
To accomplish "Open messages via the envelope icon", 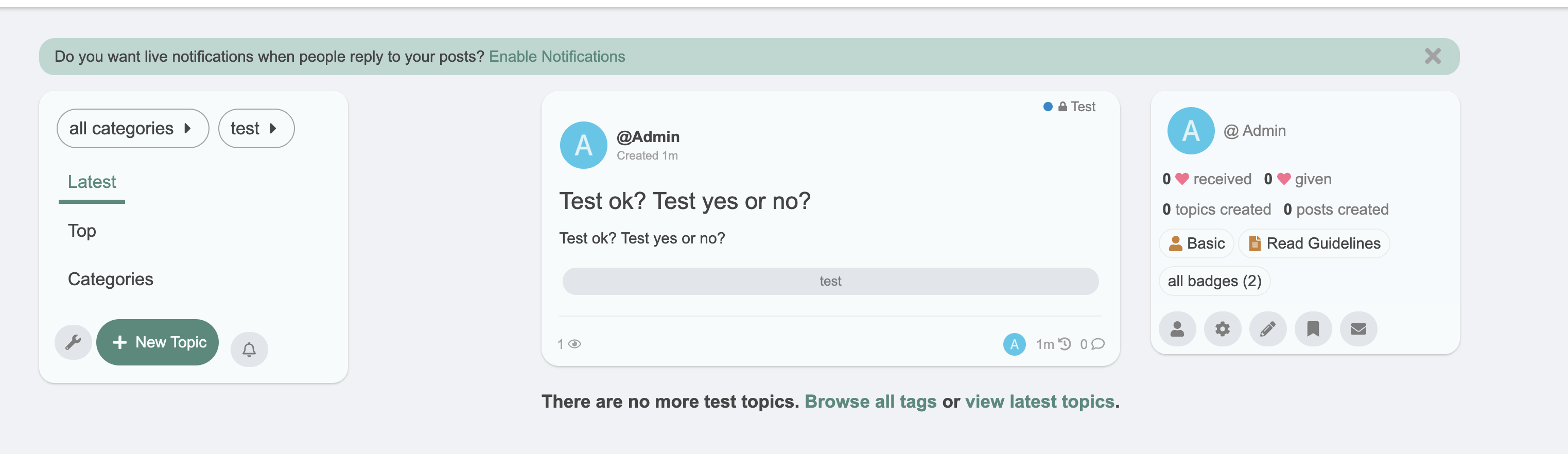I will pos(1358,329).
